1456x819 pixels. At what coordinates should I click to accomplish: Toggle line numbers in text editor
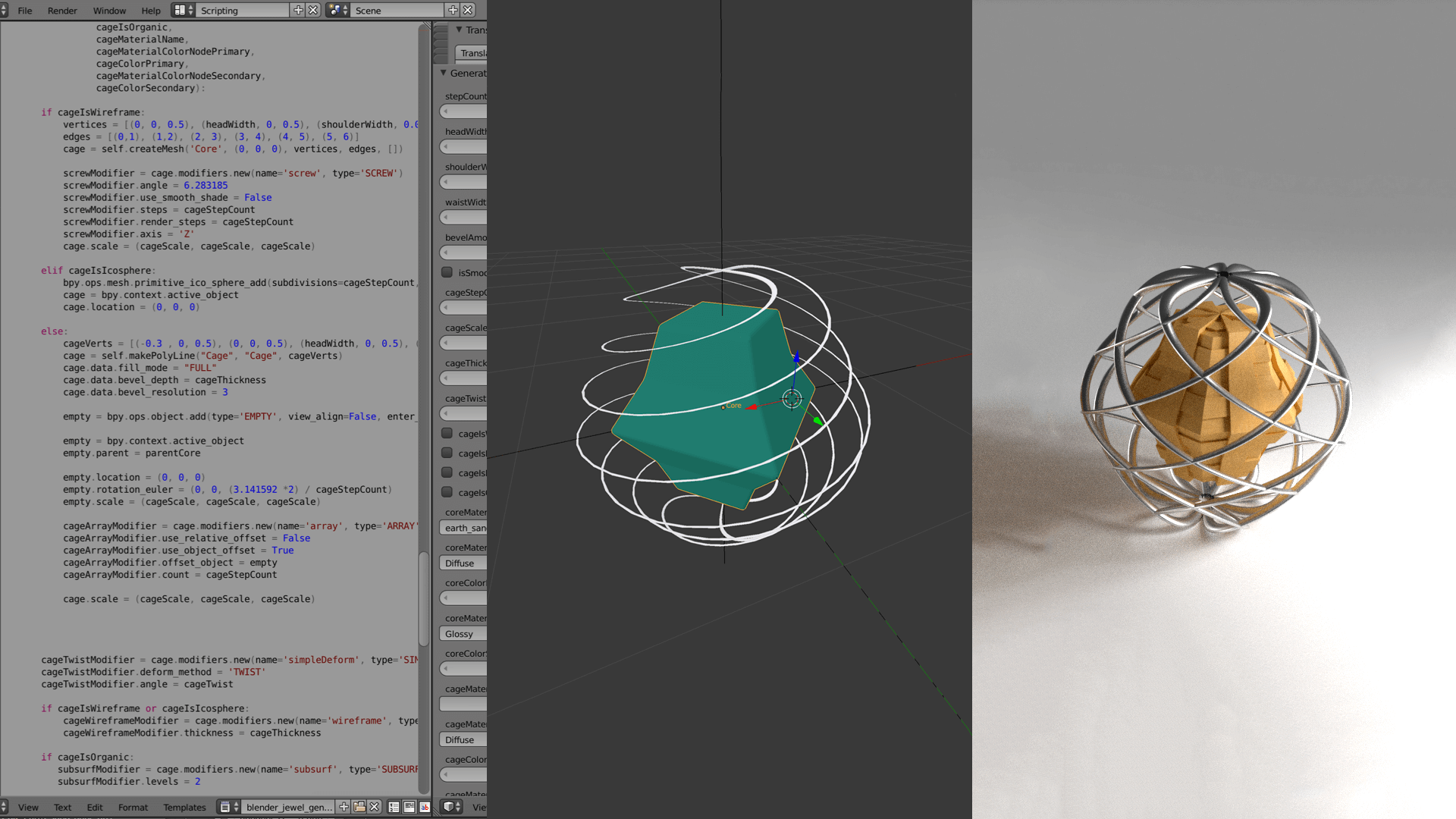click(x=394, y=807)
